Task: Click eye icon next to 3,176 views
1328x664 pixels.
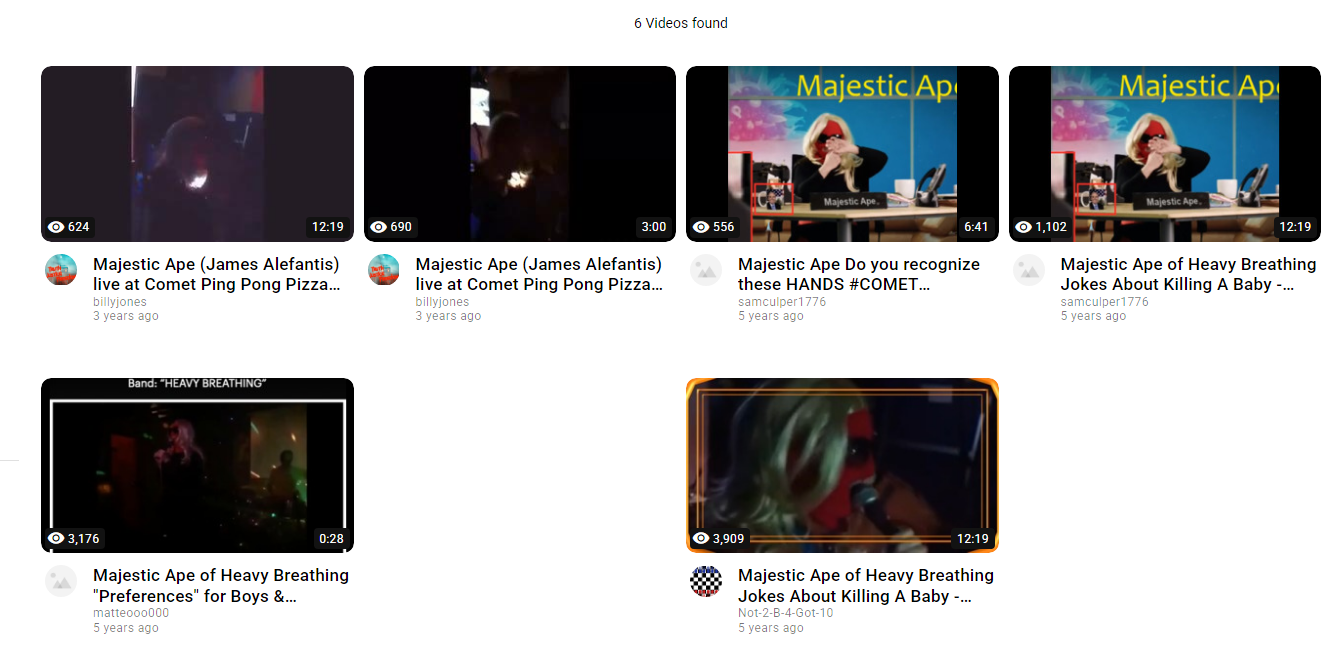Action: (x=56, y=539)
